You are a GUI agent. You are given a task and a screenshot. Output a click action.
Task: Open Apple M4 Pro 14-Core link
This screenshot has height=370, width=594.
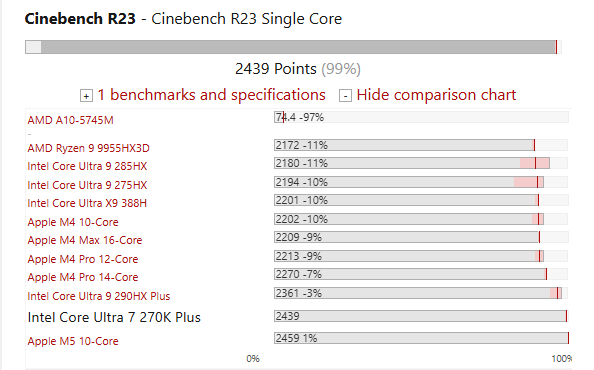click(x=83, y=277)
